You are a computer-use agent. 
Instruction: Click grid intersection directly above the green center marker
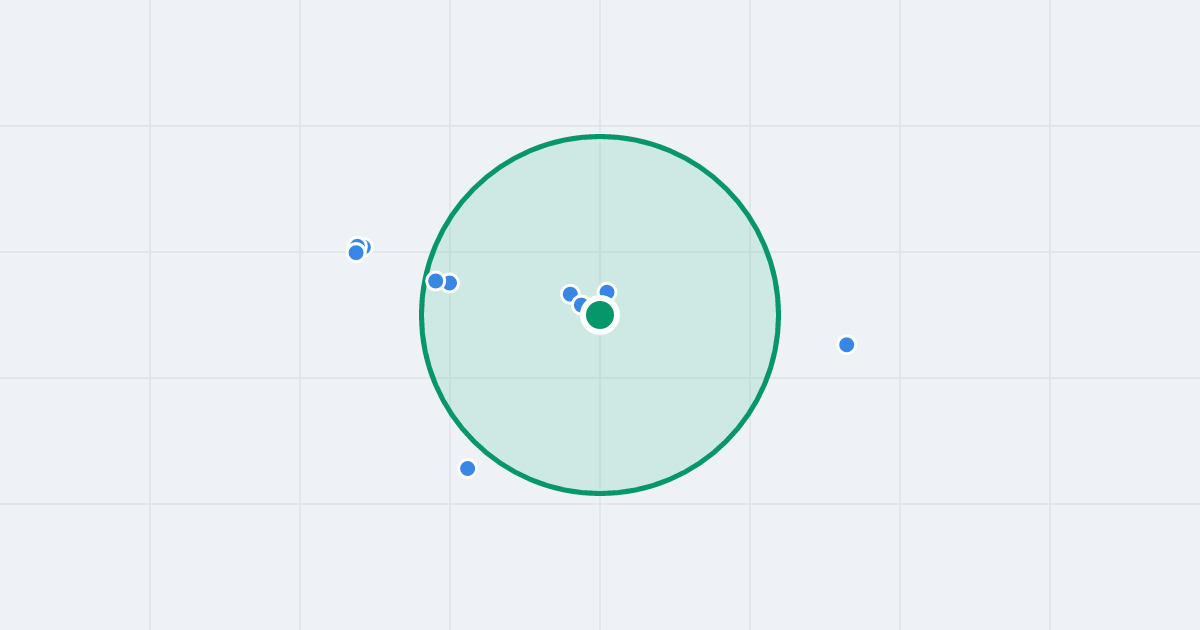(x=600, y=252)
